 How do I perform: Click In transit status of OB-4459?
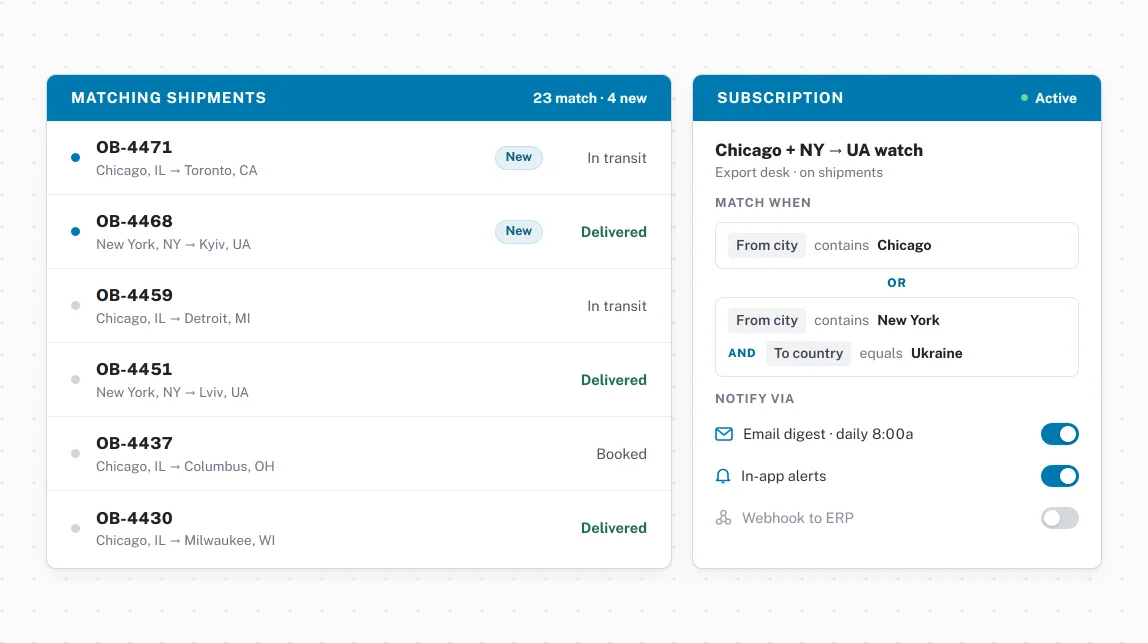(x=616, y=306)
